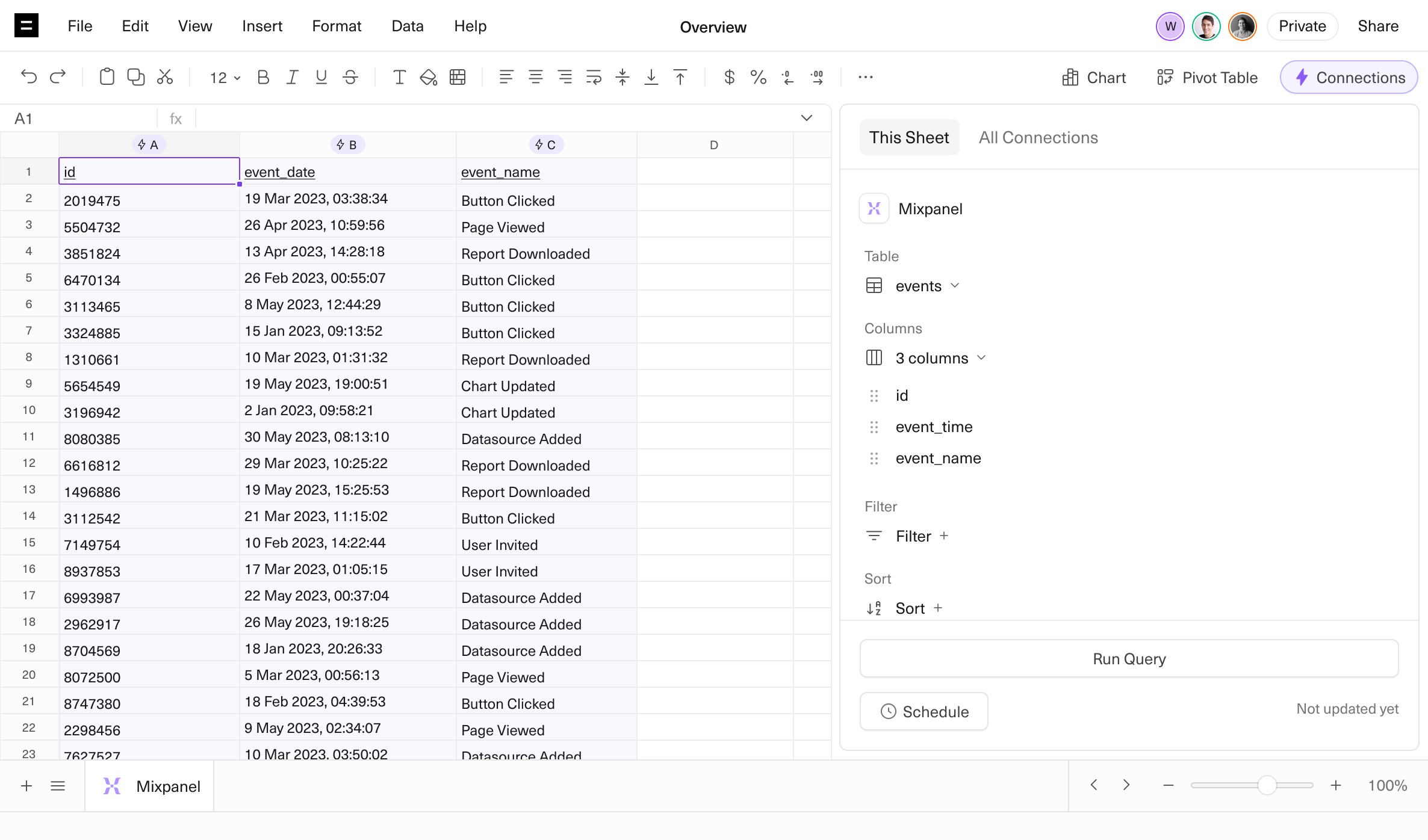Toggle italic formatting
Viewport: 1428px width, 840px height.
[292, 77]
